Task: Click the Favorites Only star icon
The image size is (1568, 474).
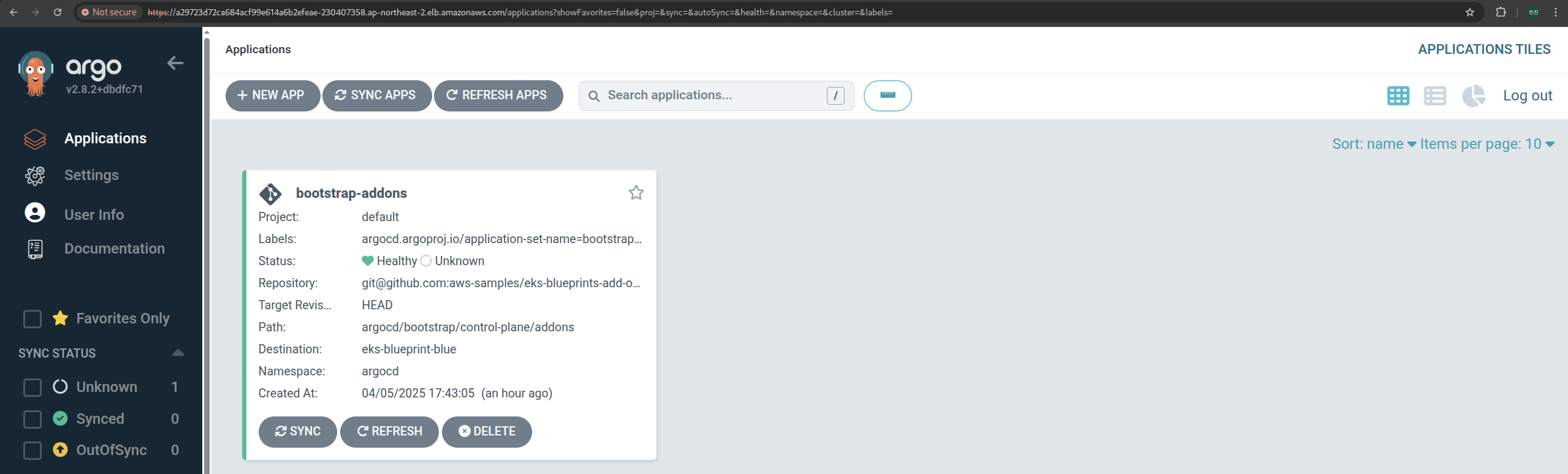Action: 60,318
